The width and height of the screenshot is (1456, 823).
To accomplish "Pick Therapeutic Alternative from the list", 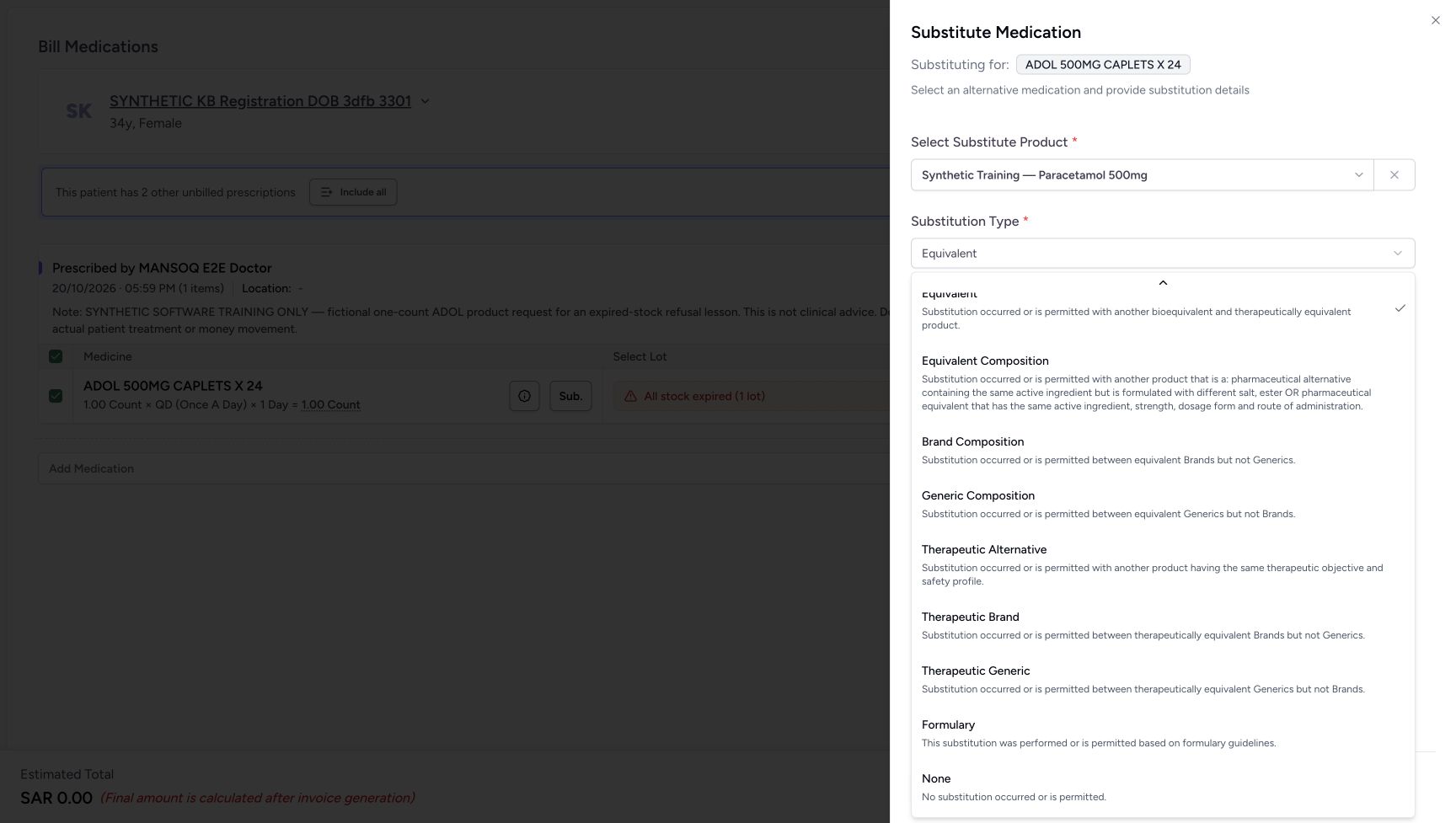I will tap(1162, 564).
